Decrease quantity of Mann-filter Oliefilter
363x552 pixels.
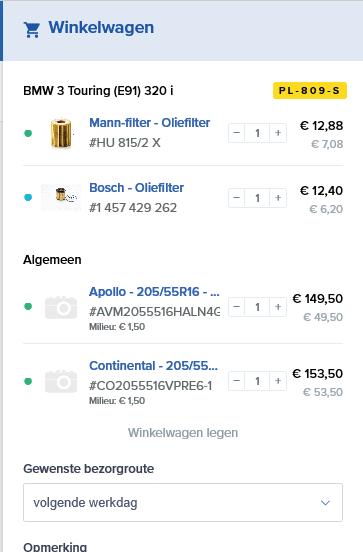237,133
